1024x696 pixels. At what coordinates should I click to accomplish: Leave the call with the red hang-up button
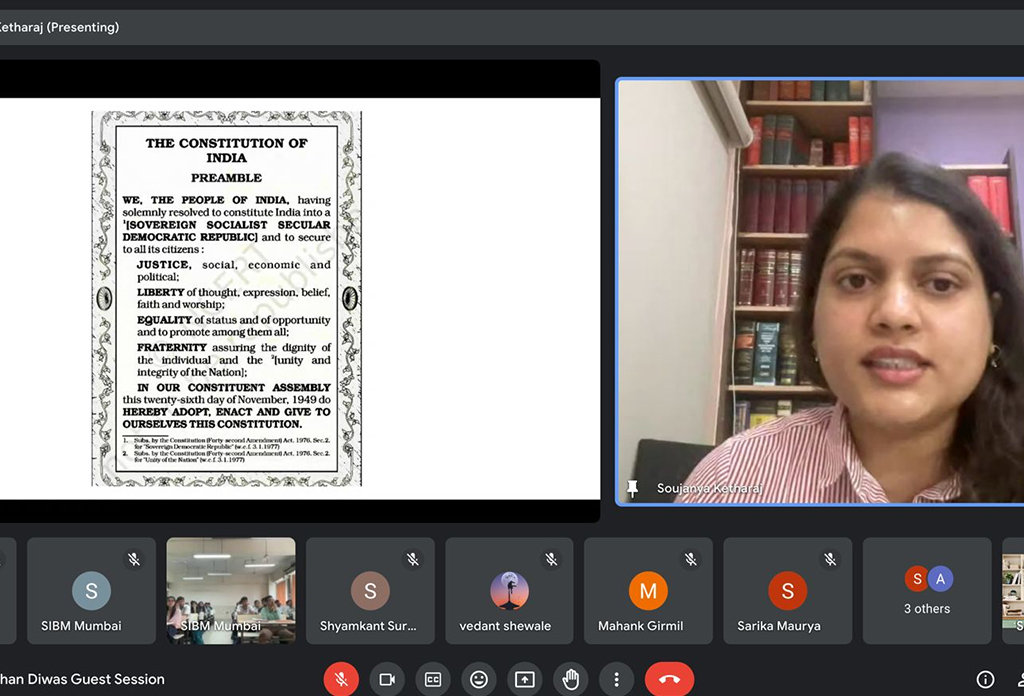coord(669,680)
